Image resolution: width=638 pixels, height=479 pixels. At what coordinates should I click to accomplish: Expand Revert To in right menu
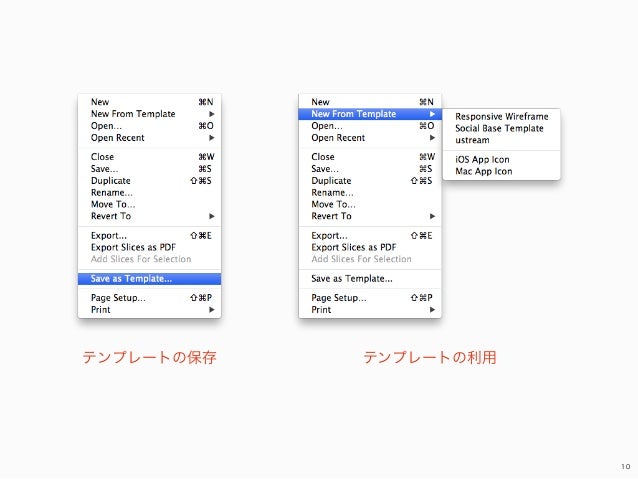point(370,216)
